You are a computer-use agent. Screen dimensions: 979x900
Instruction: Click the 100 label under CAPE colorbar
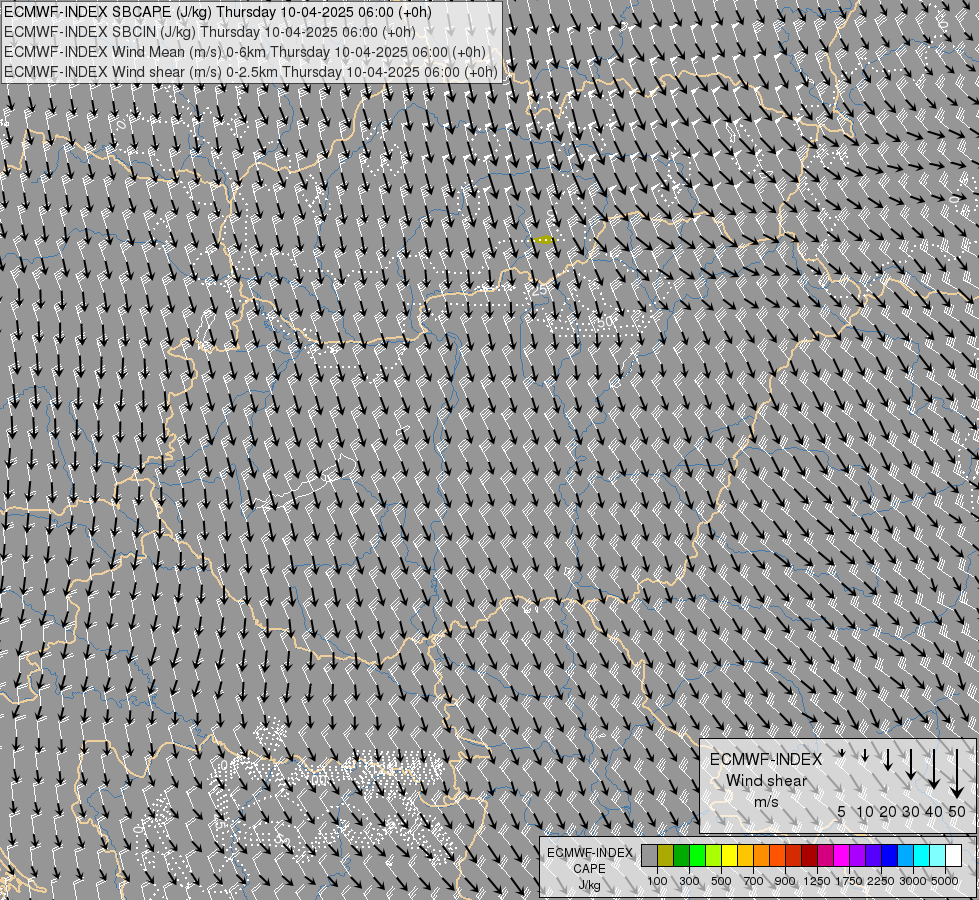coord(657,881)
